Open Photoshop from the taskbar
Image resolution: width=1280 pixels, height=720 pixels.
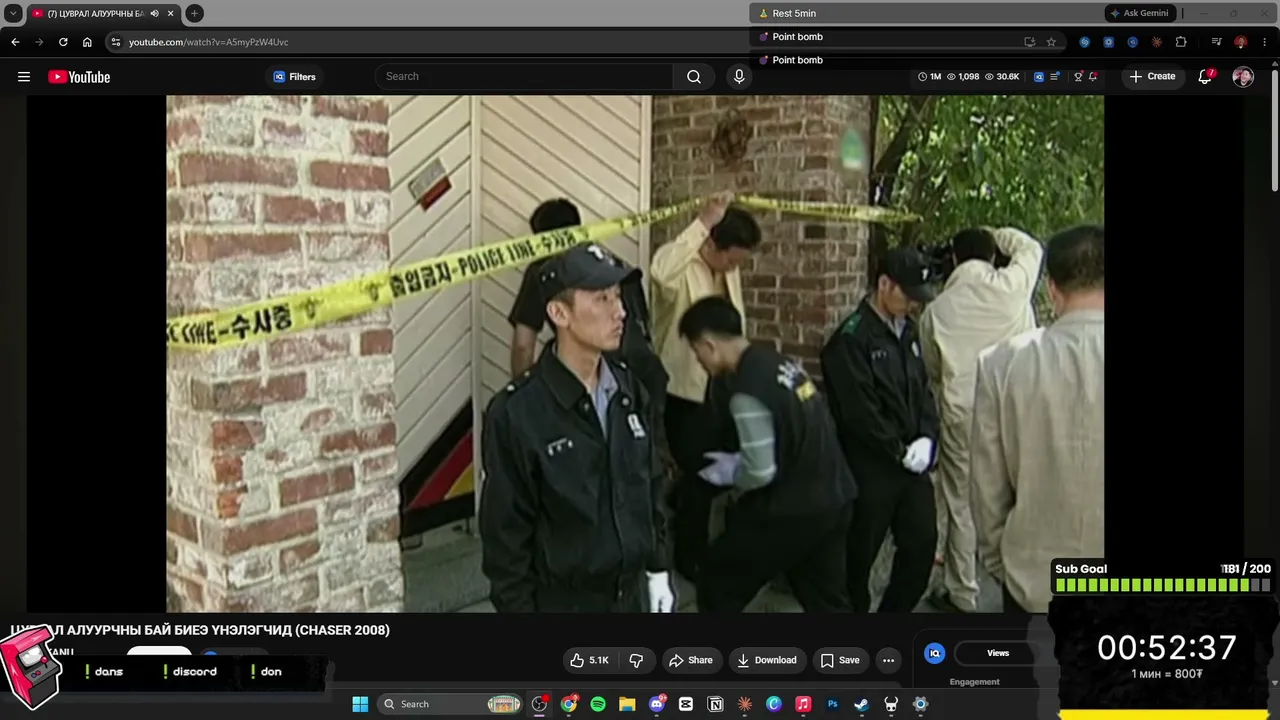[x=832, y=704]
